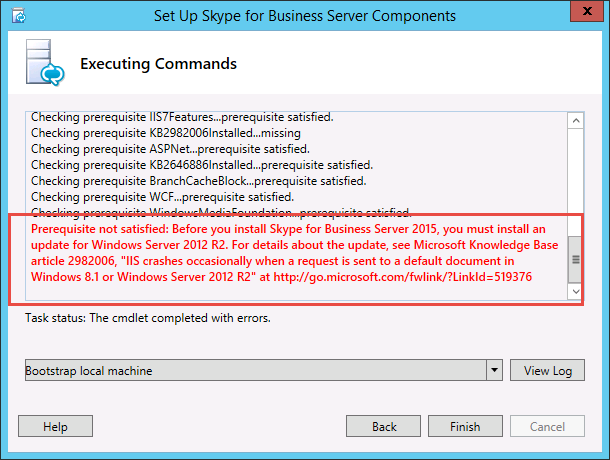The width and height of the screenshot is (610, 460).
Task: Select the KB2982006Installed missing log line
Action: [x=166, y=133]
